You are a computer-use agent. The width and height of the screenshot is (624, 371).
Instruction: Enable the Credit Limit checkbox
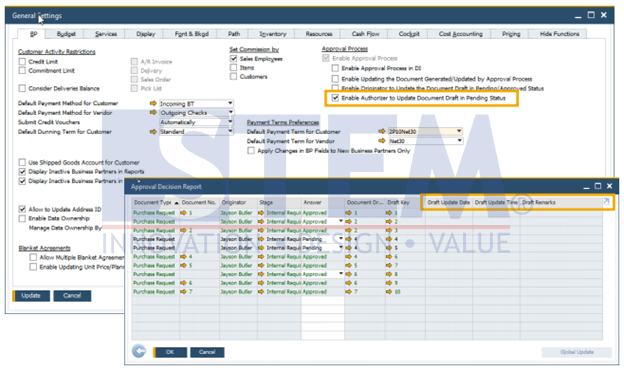pyautogui.click(x=22, y=61)
